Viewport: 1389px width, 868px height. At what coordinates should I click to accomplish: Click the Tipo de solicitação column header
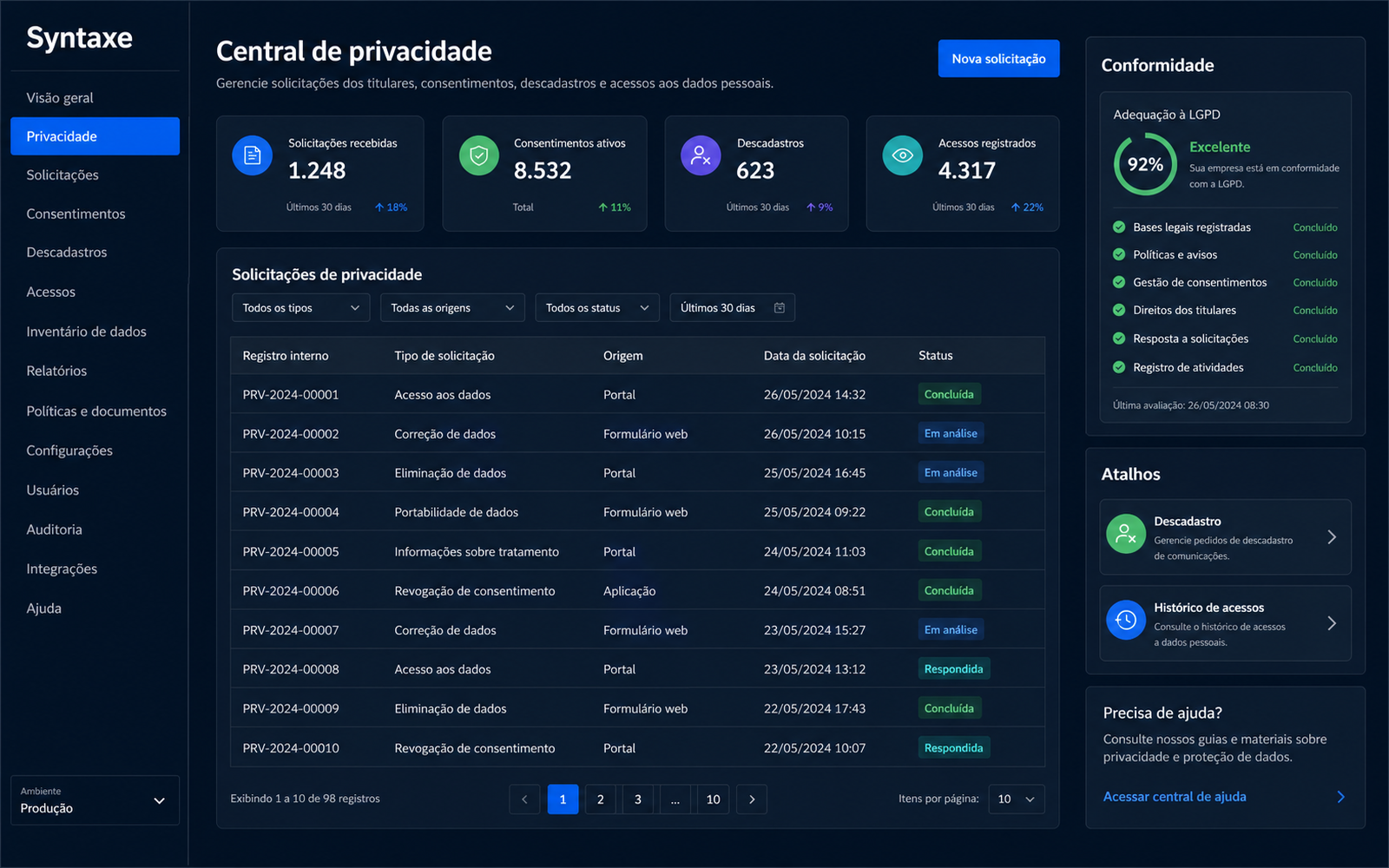tap(444, 356)
